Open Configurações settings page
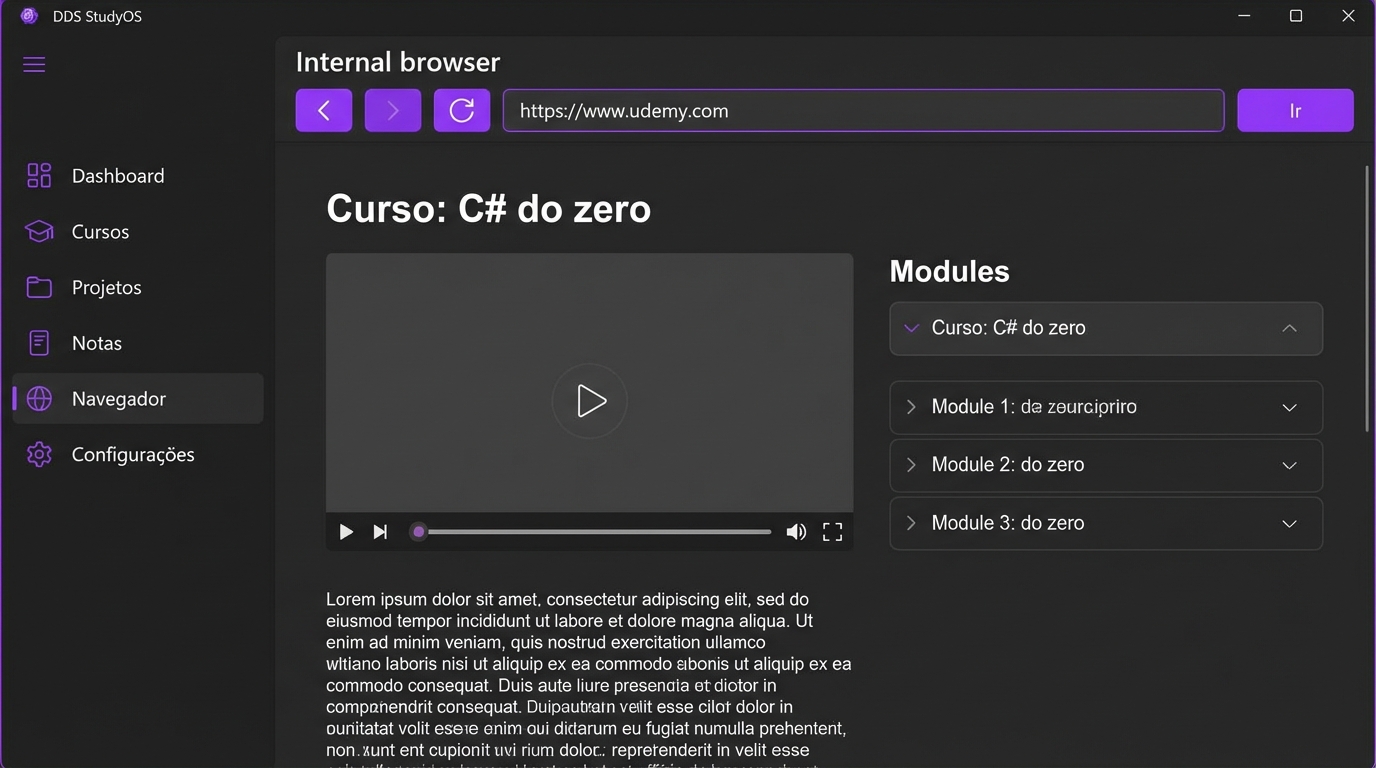The image size is (1376, 768). click(133, 455)
